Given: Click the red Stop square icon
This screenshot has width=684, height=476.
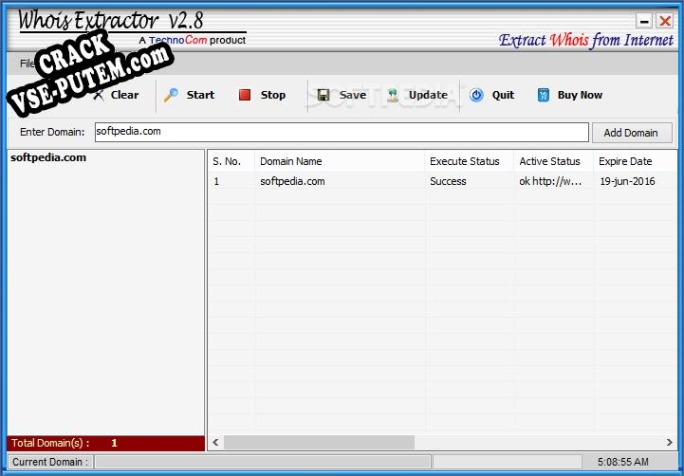Looking at the screenshot, I should pyautogui.click(x=245, y=95).
